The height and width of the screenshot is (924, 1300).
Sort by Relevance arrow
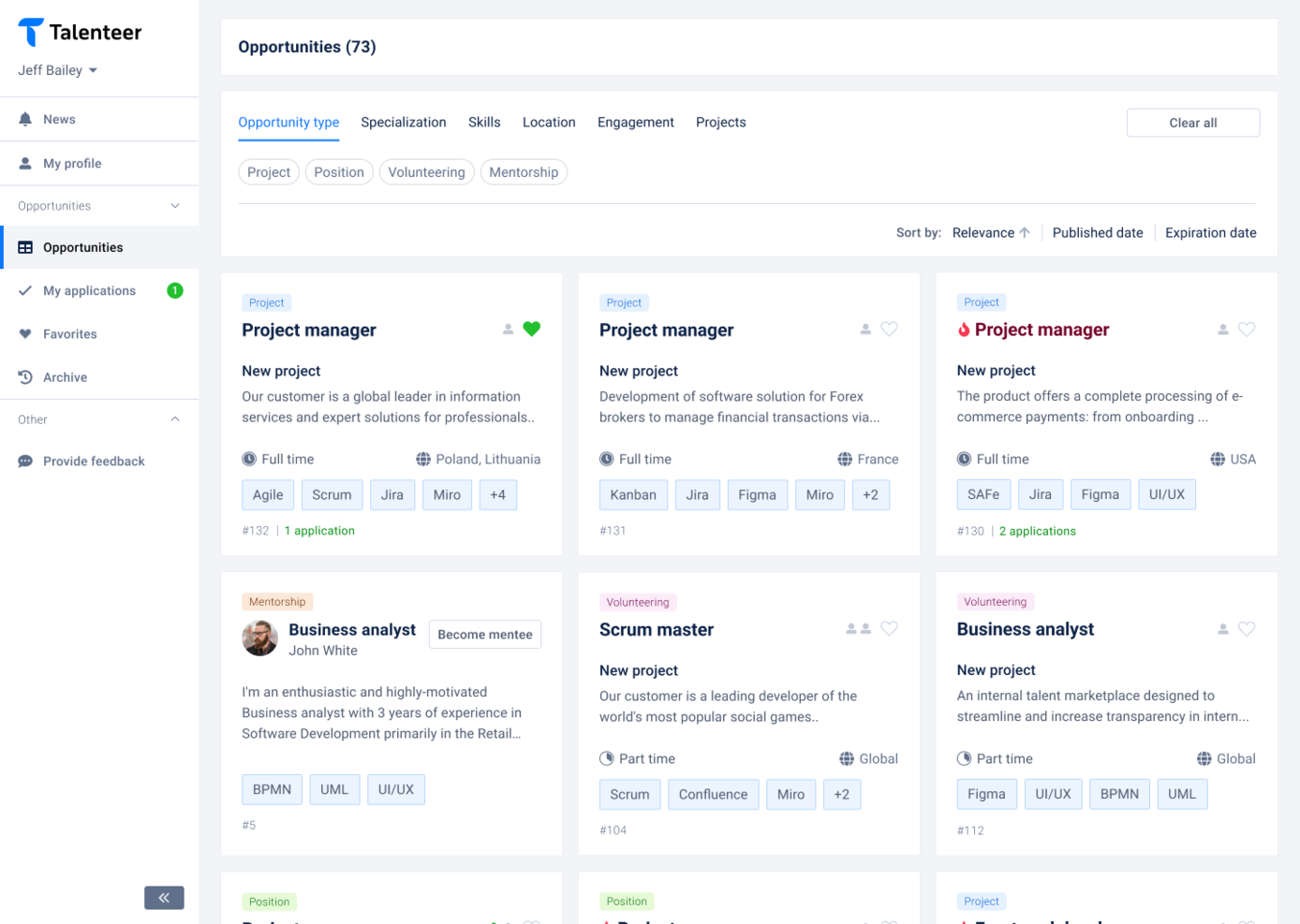[1025, 232]
